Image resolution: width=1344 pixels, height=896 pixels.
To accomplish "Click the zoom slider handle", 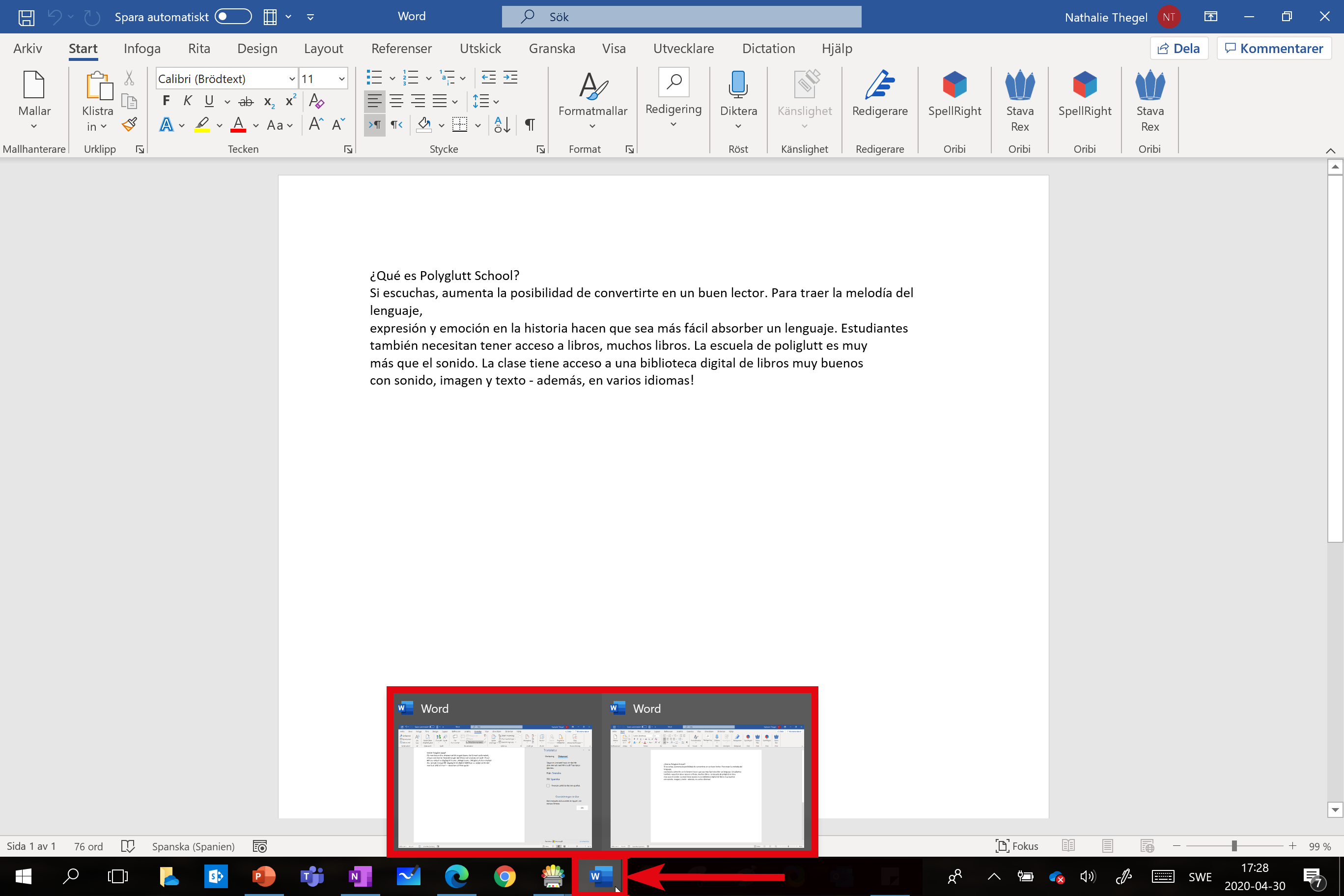I will [1234, 846].
